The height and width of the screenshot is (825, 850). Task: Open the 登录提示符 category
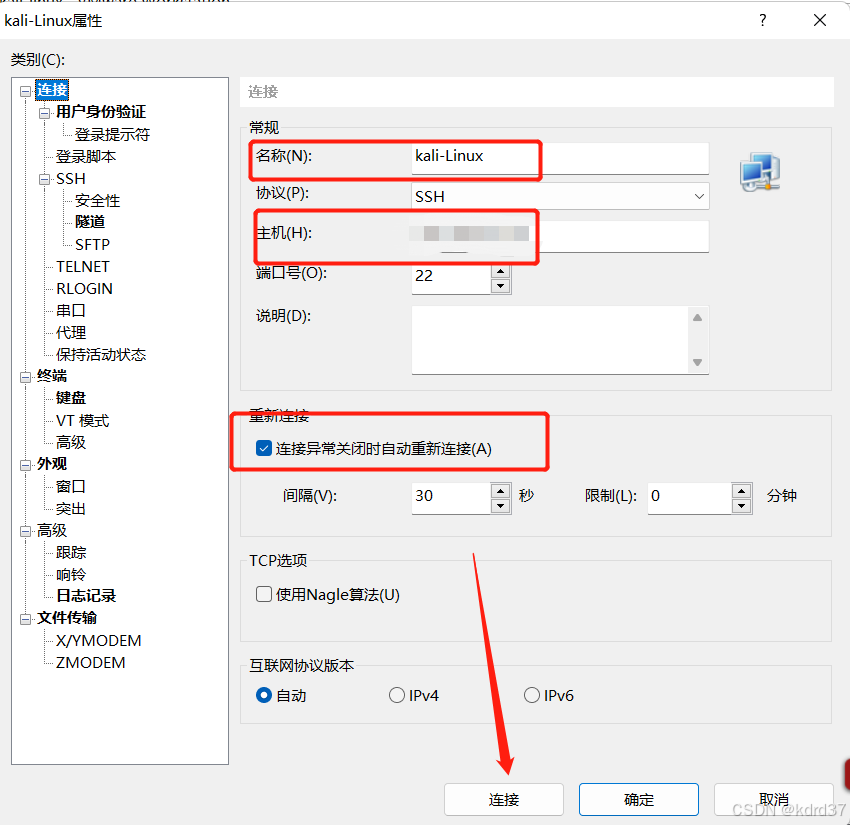pos(112,134)
